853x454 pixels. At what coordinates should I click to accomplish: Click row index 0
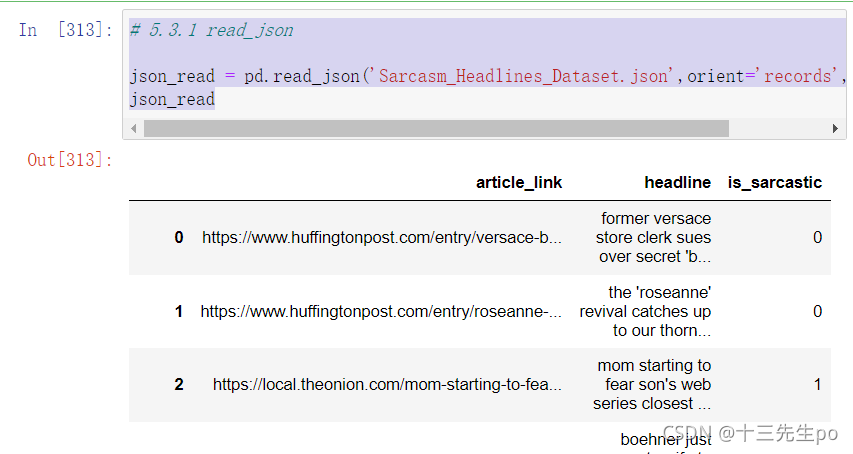coord(179,237)
